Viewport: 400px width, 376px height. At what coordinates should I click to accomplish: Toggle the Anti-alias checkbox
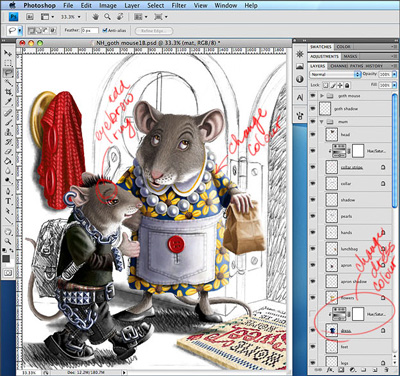pos(105,30)
